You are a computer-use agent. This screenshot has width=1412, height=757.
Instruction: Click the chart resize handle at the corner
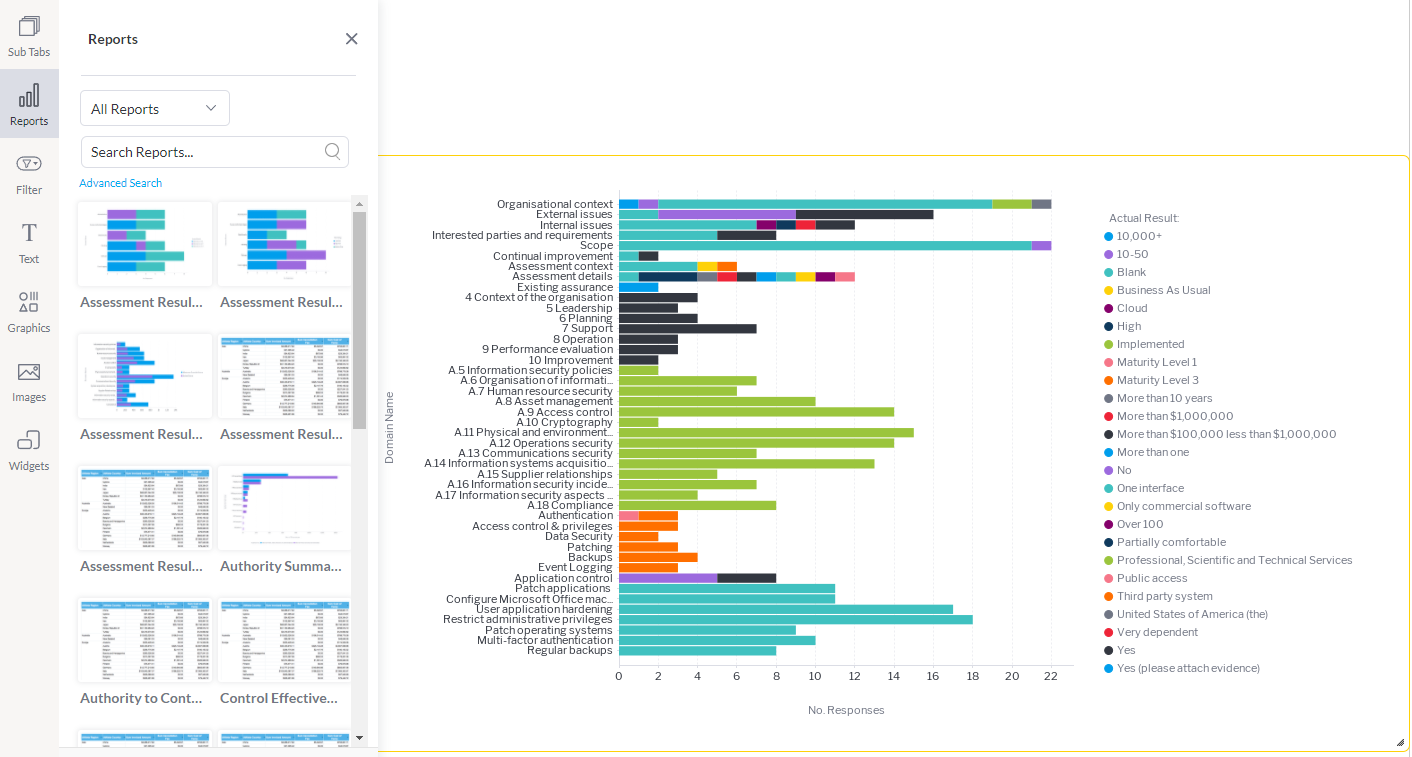tap(1400, 742)
